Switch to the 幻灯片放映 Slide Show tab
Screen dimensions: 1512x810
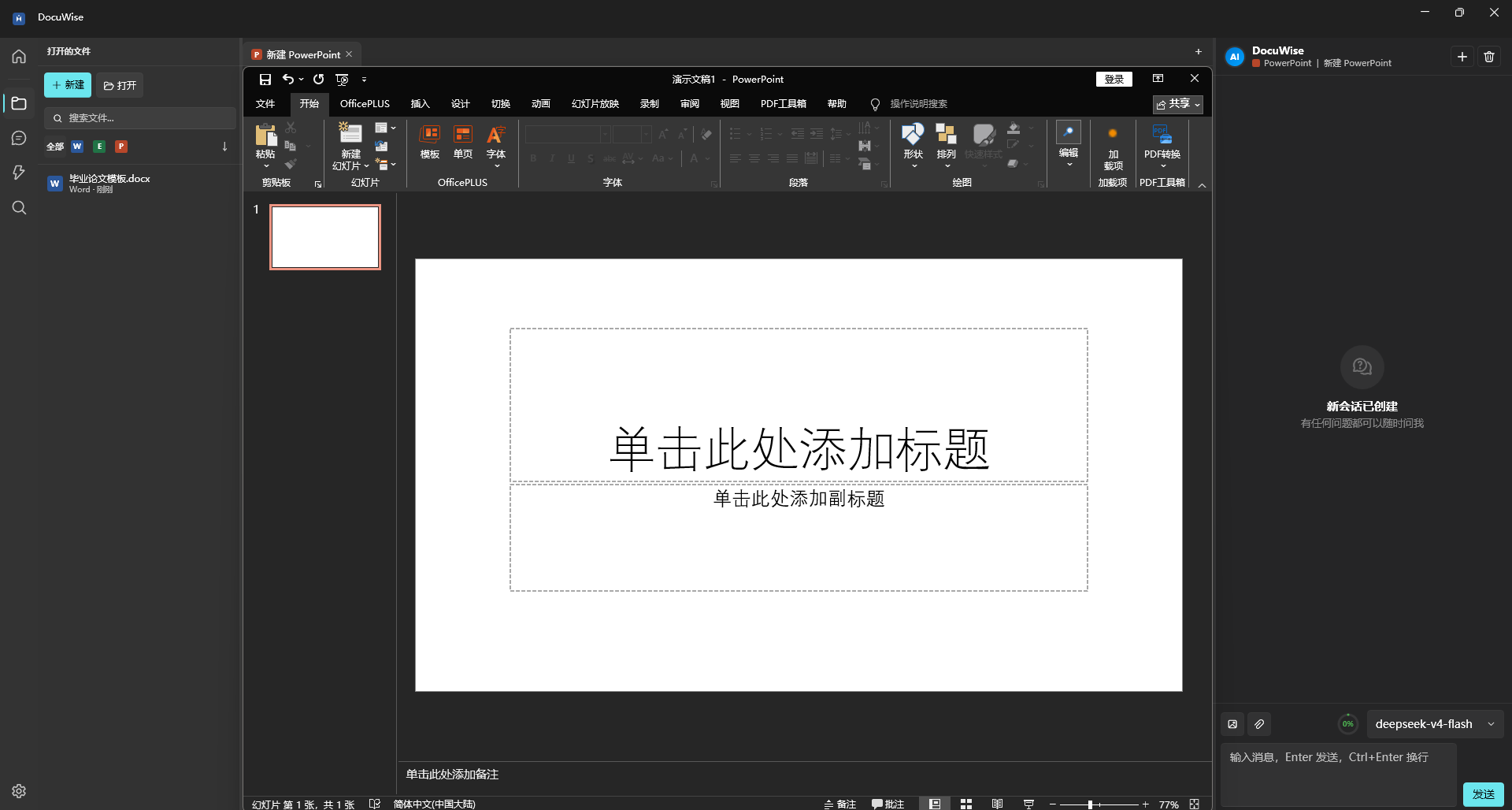click(595, 104)
